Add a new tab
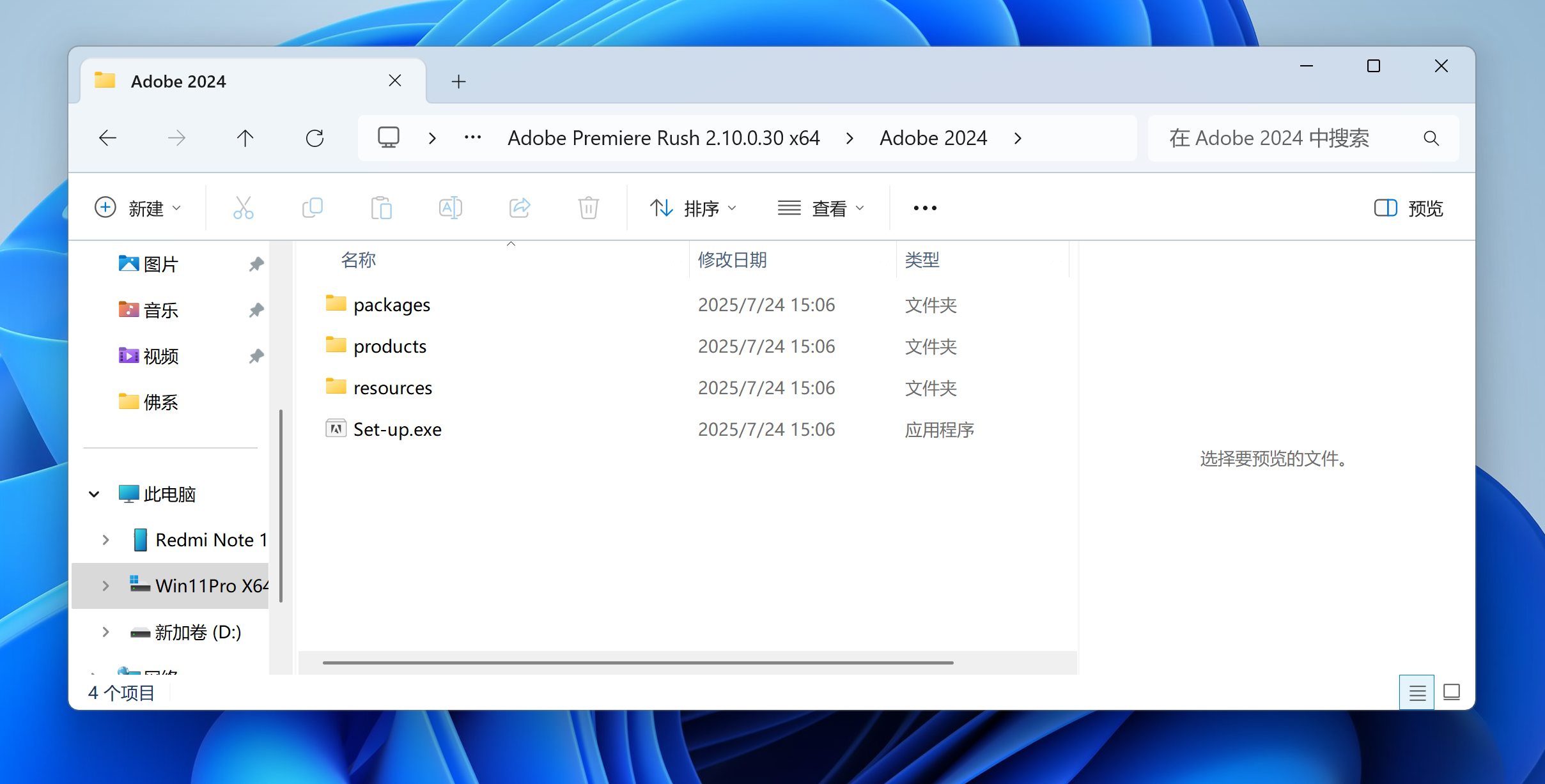 coord(458,82)
